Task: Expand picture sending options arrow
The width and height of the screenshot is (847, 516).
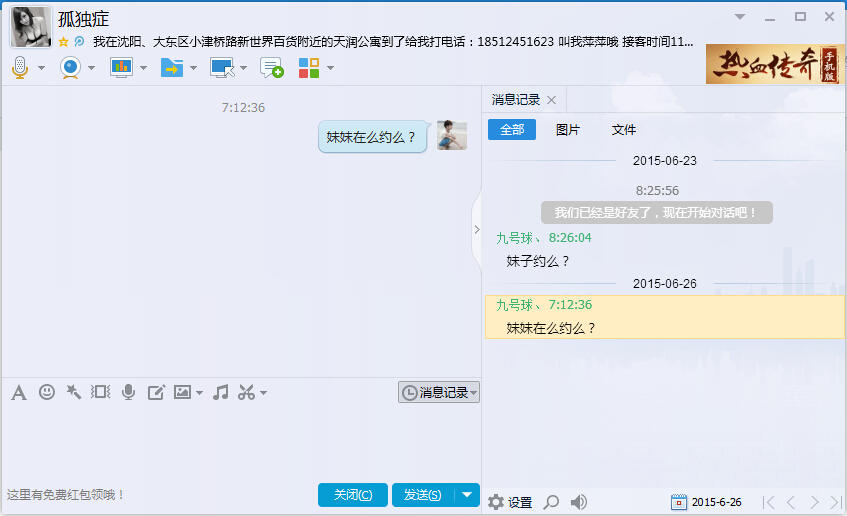Action: click(199, 392)
